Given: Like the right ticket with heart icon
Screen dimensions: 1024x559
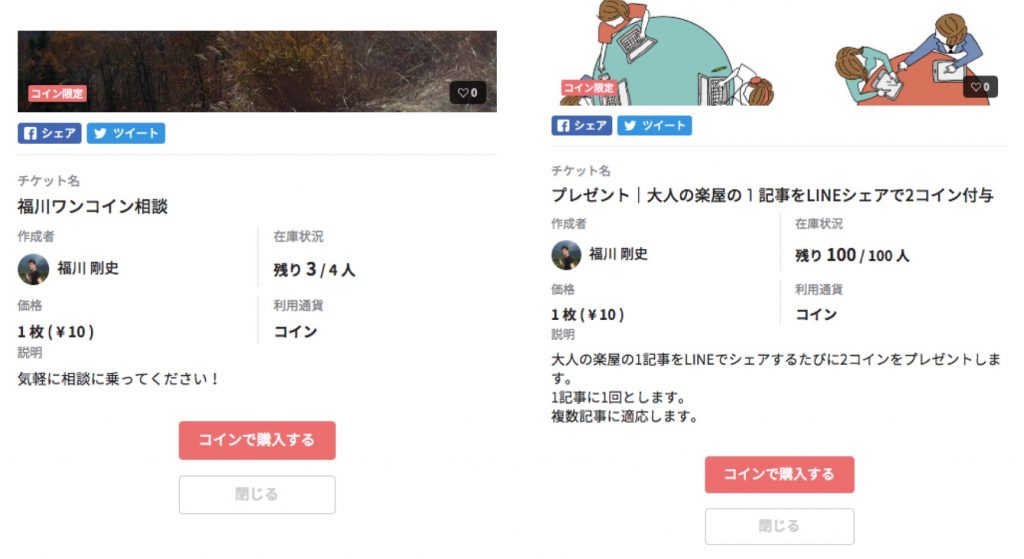Looking at the screenshot, I should coord(980,87).
